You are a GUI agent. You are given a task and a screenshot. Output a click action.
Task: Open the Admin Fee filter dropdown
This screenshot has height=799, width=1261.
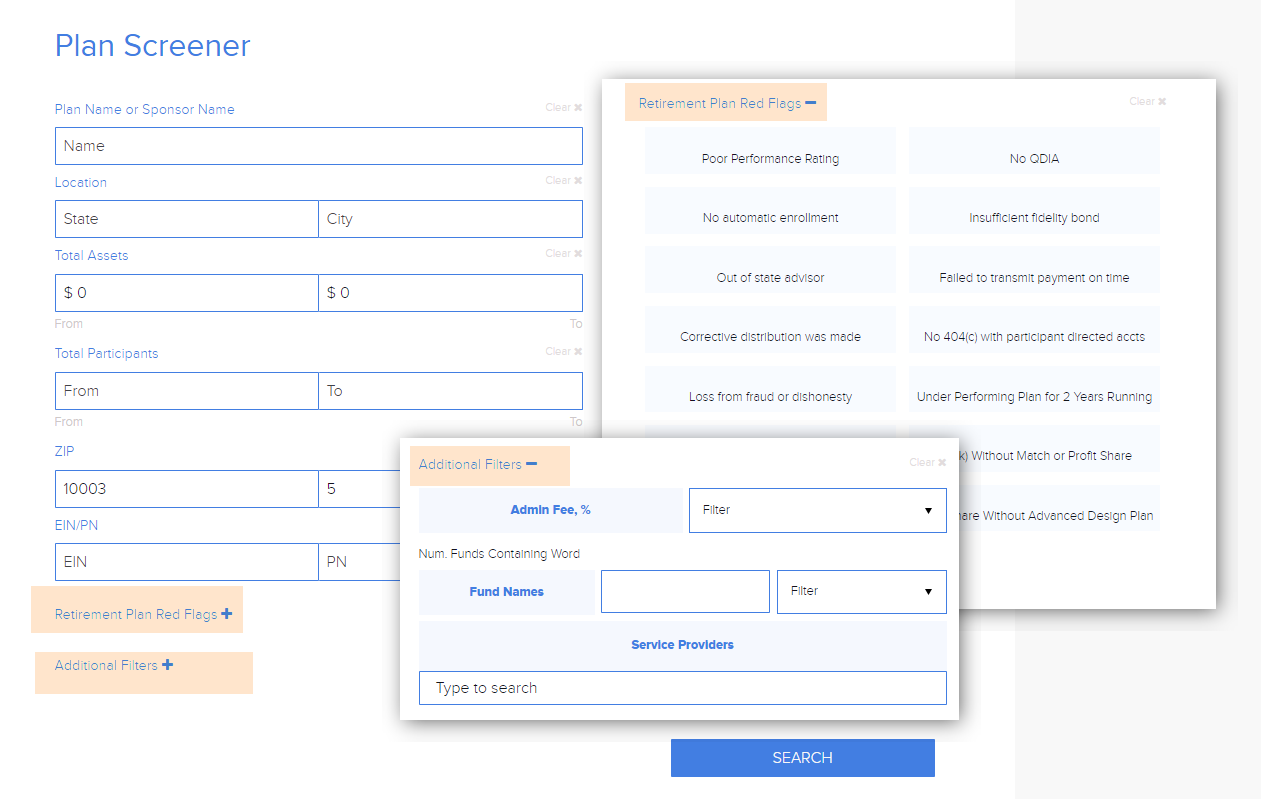click(x=817, y=510)
